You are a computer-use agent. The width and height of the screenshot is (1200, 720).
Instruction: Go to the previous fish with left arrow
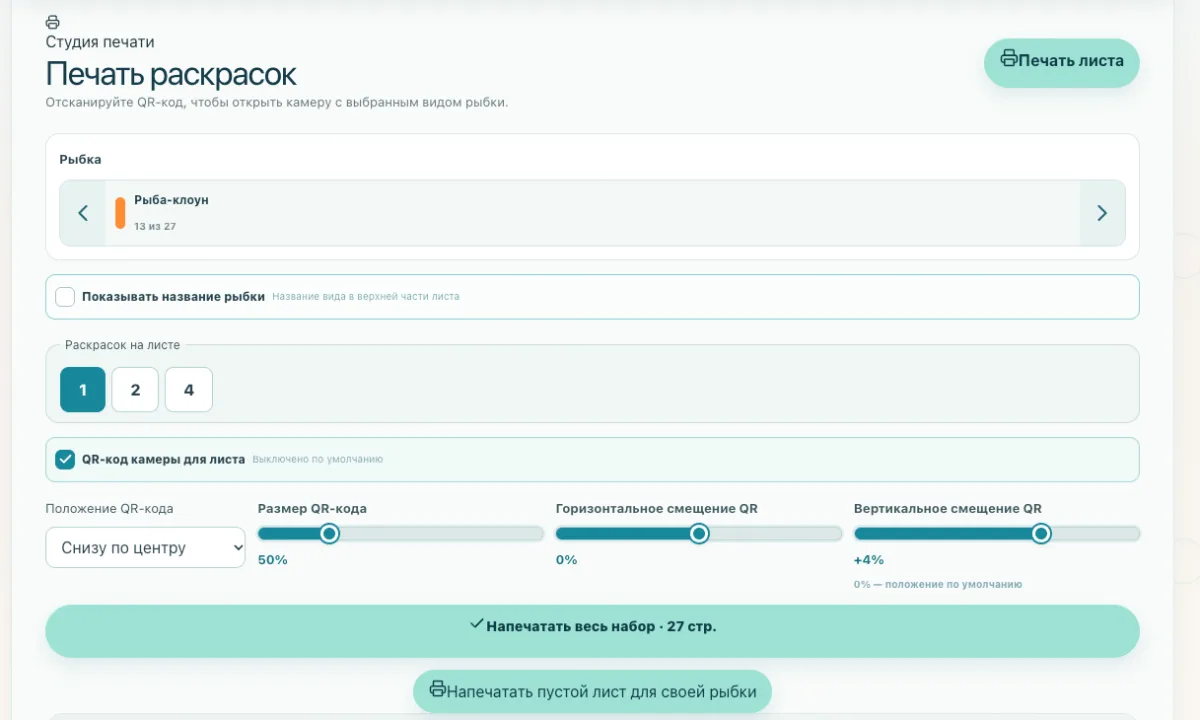(83, 213)
